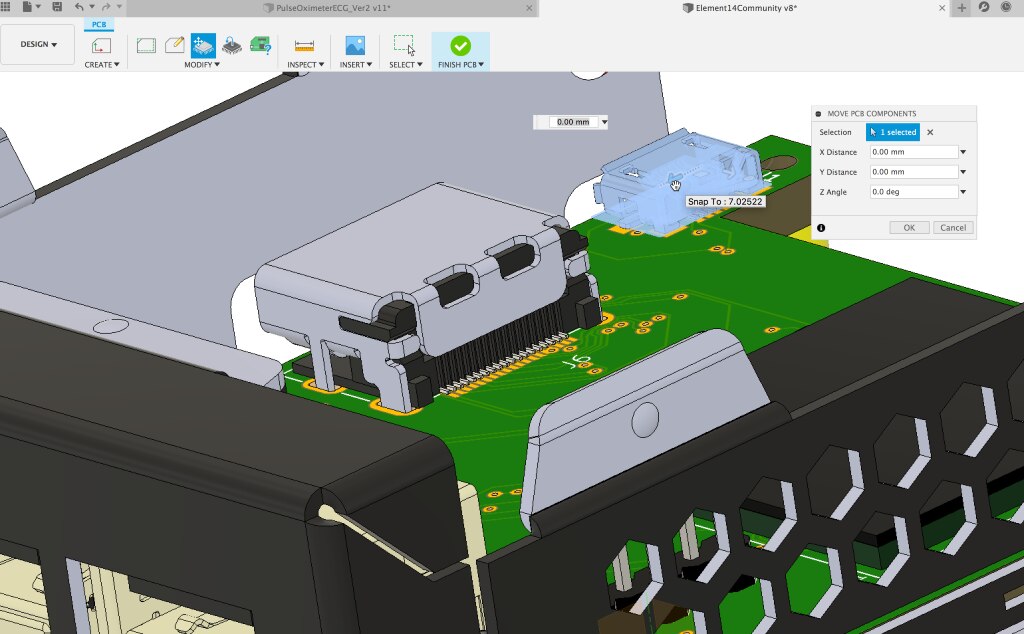Select the Modify board shape icon
The width and height of the screenshot is (1024, 634).
(146, 45)
